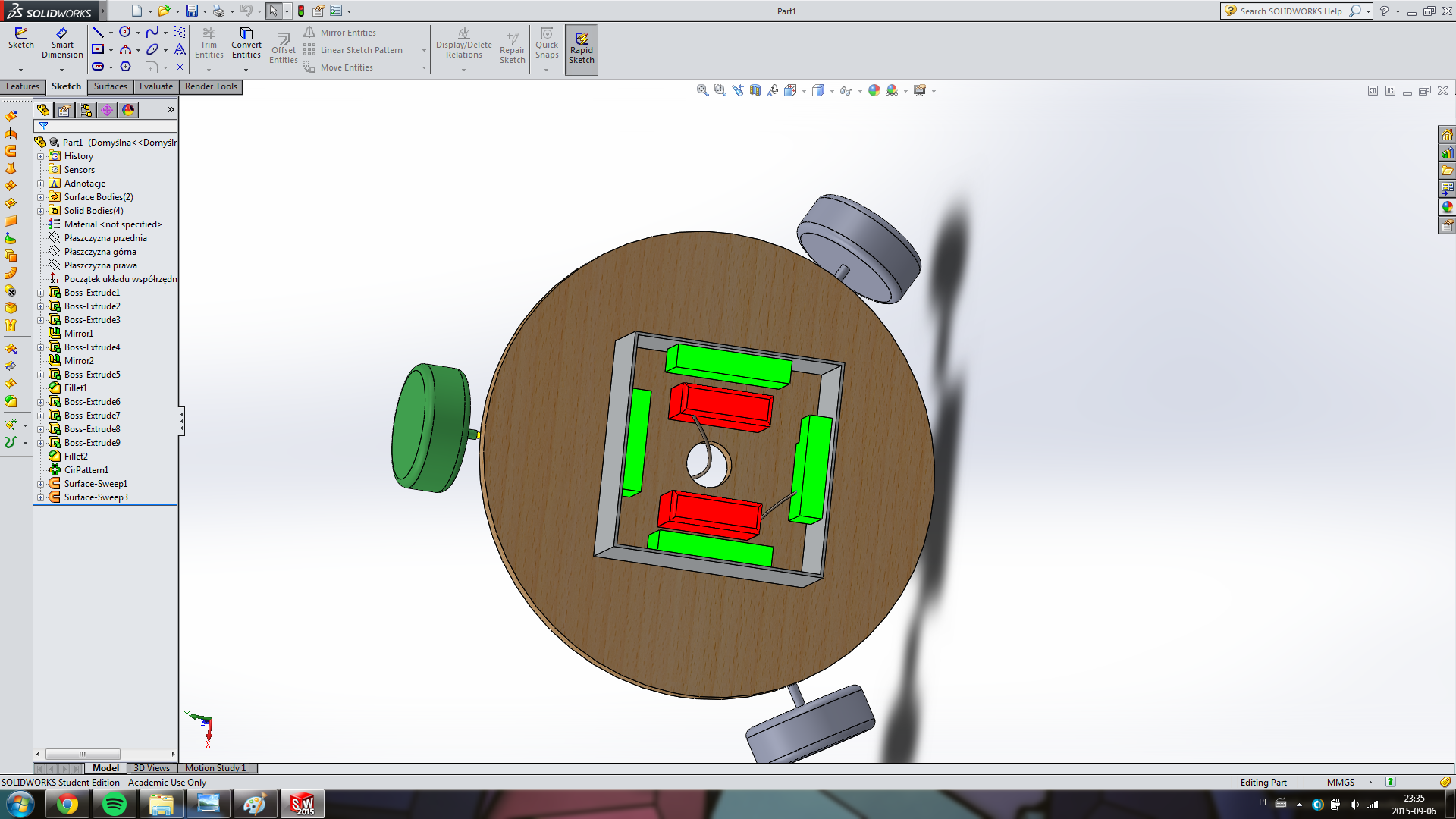The height and width of the screenshot is (819, 1456).
Task: Toggle the Rapid Sketch button
Action: click(582, 49)
